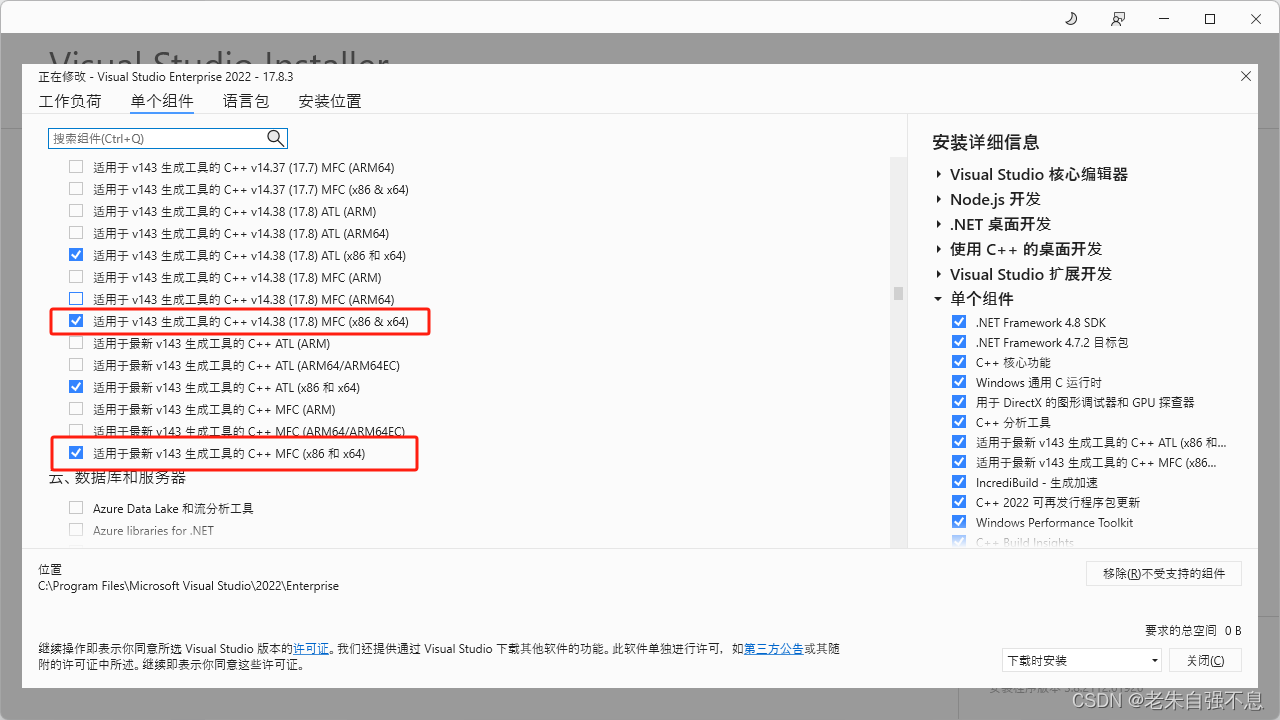Uncheck C++ 2022 可再发行程序包更新
This screenshot has height=720, width=1280.
(960, 502)
